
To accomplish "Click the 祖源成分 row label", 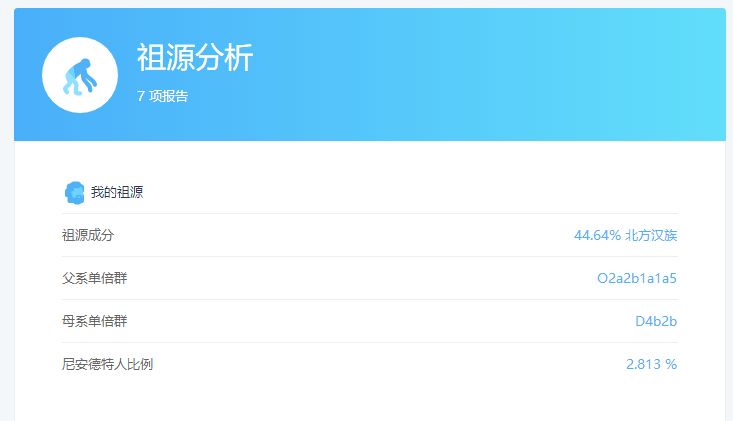I will point(88,235).
